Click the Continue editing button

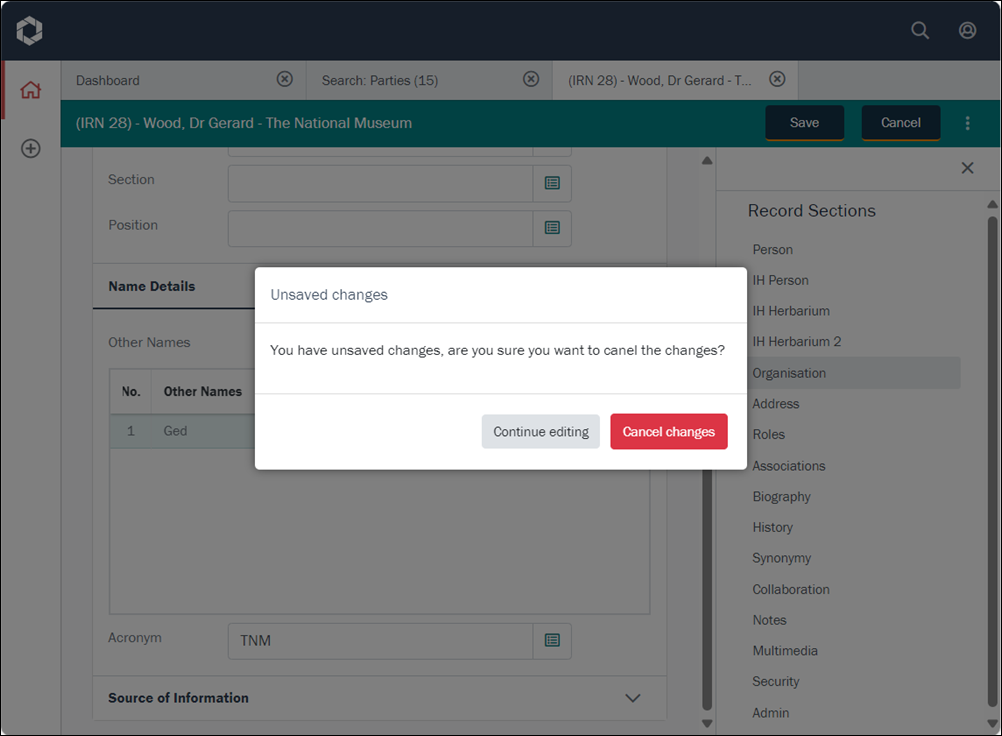pyautogui.click(x=540, y=432)
